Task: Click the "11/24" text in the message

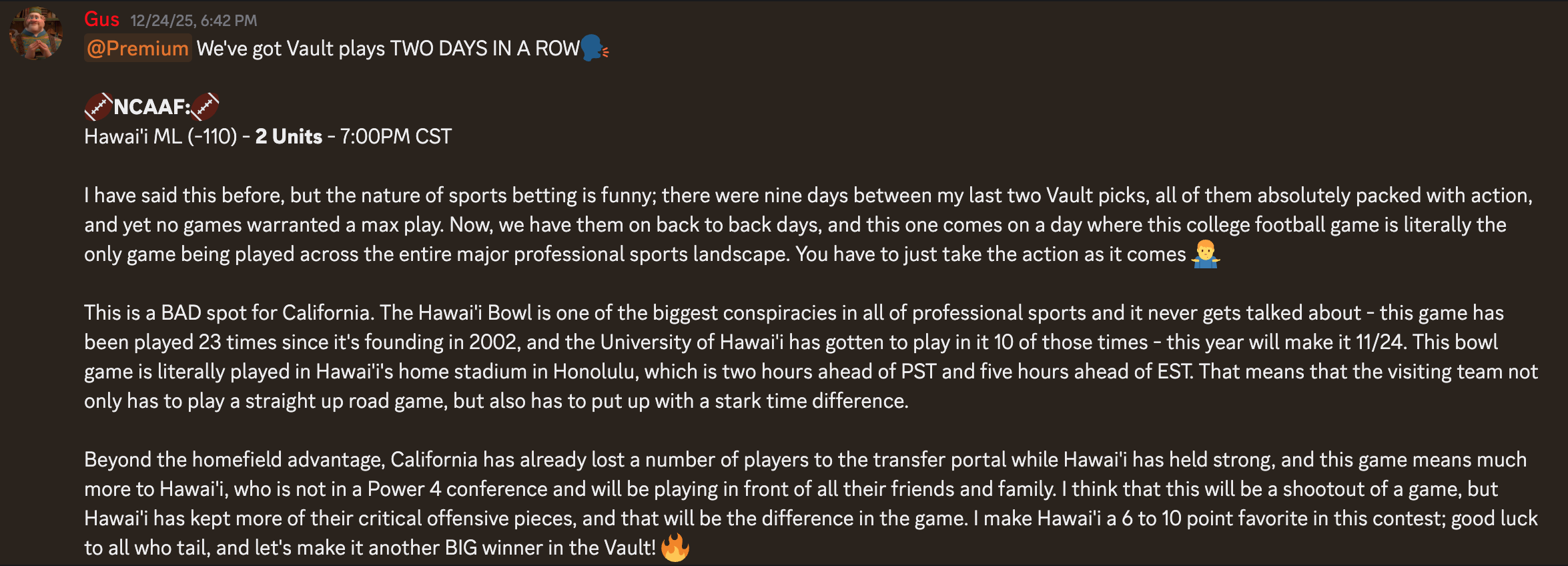Action: point(1379,342)
